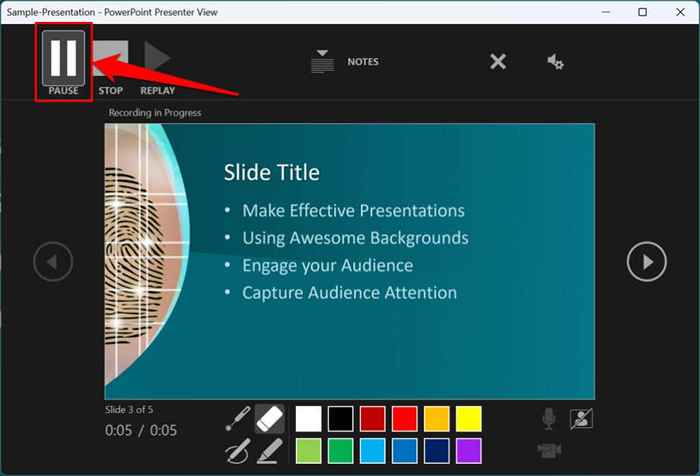Viewport: 700px width, 476px height.
Task: Pick the light green ink color
Action: (308, 451)
